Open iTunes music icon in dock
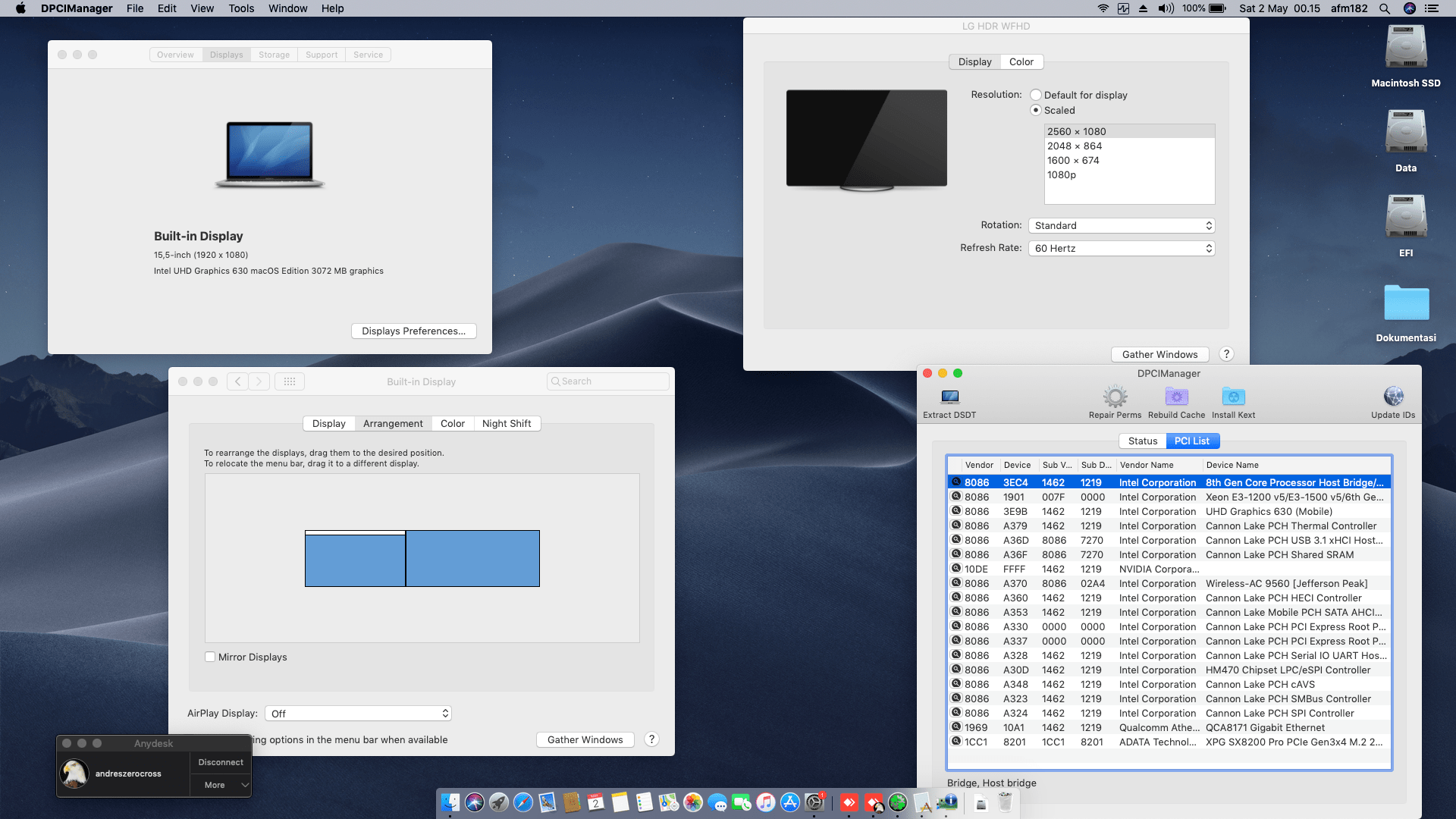 pos(766,802)
